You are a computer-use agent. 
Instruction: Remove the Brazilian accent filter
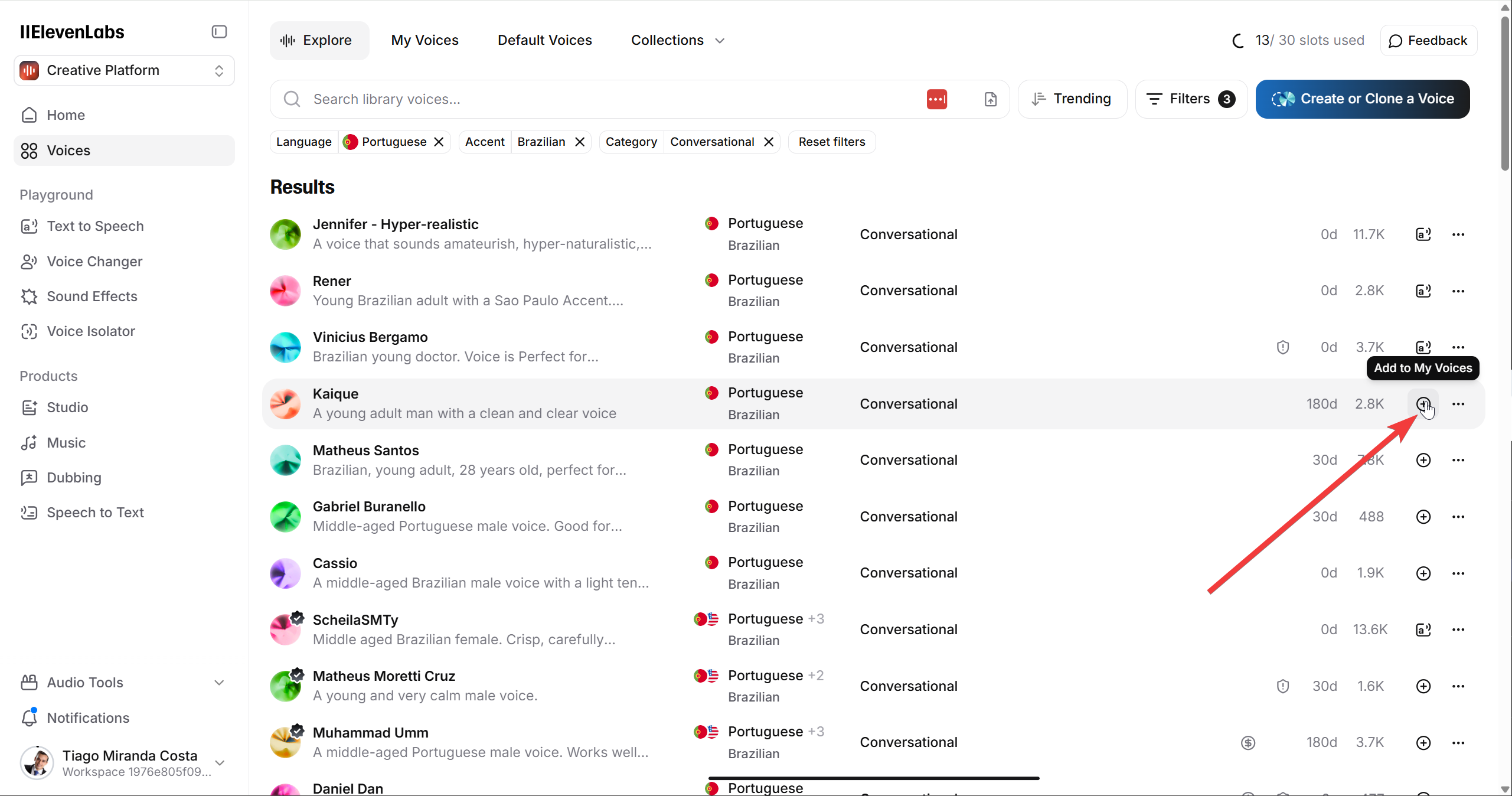point(579,142)
